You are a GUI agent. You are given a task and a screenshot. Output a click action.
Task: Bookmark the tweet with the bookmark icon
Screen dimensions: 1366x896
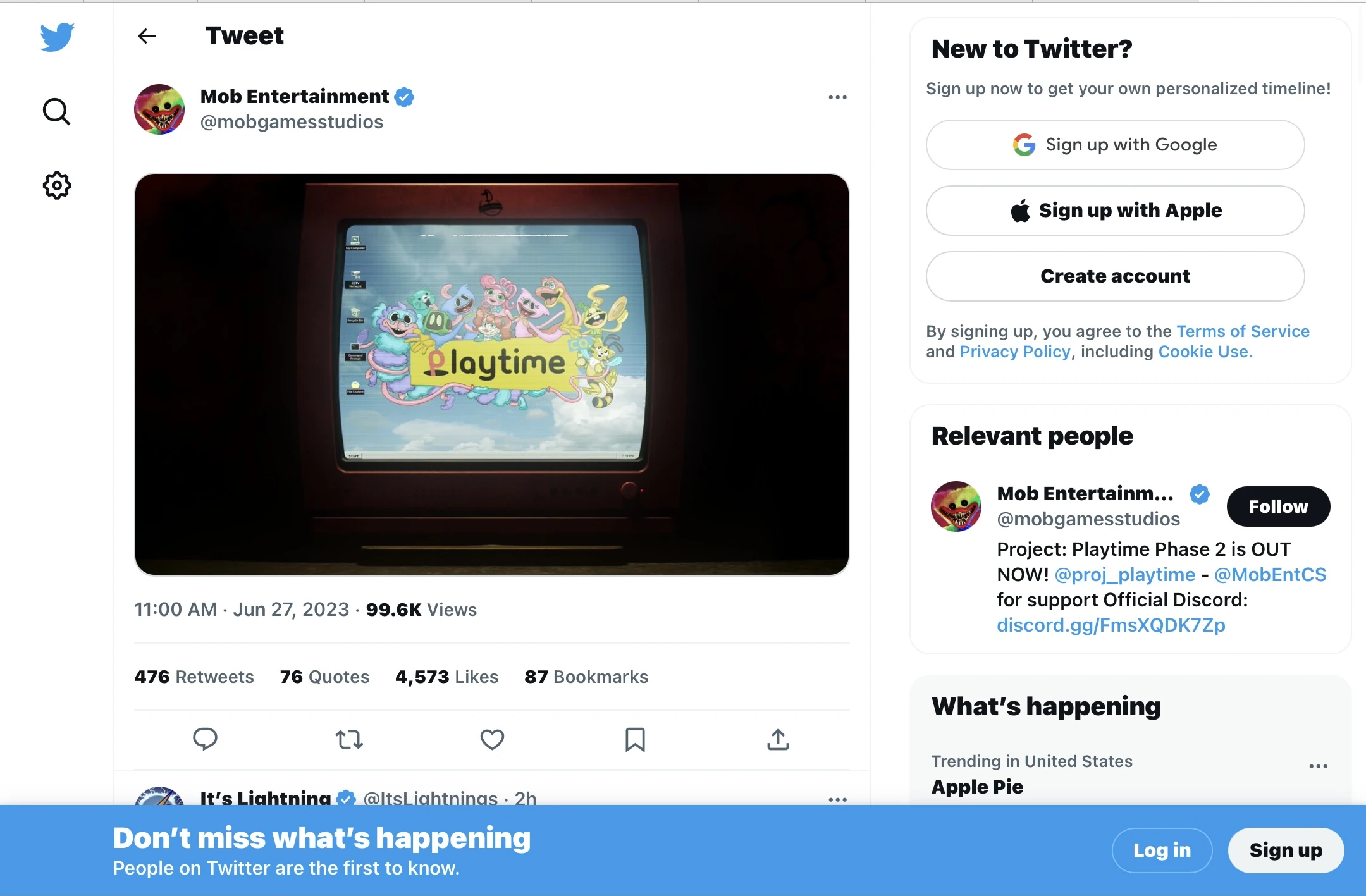635,739
